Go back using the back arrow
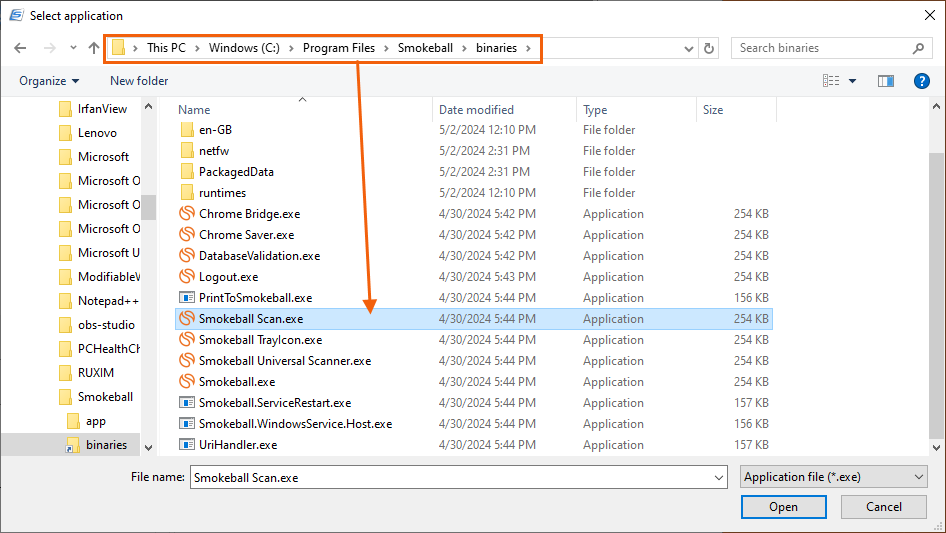 pos(20,48)
